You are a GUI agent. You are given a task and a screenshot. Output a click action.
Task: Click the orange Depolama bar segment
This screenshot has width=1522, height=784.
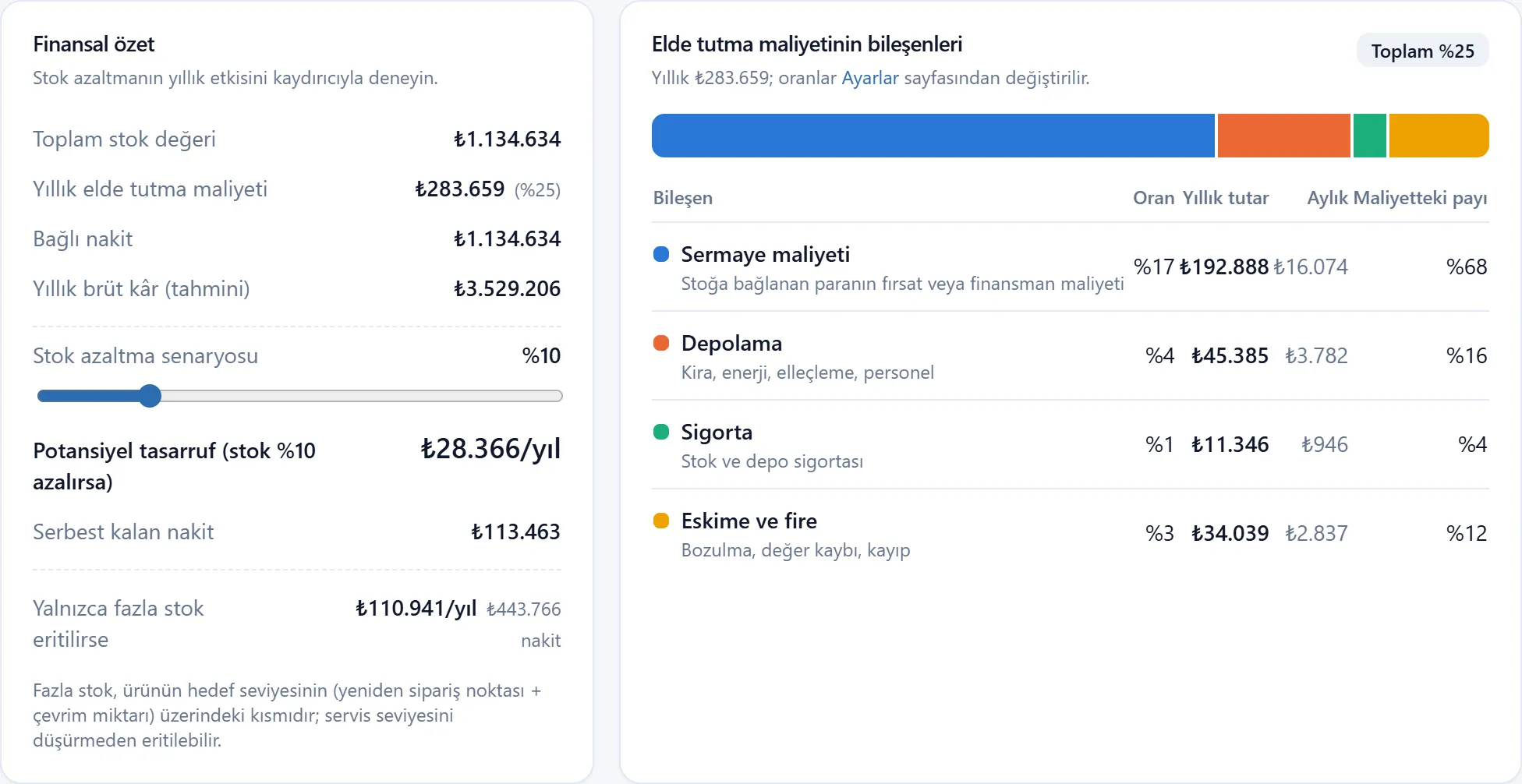pos(1284,136)
